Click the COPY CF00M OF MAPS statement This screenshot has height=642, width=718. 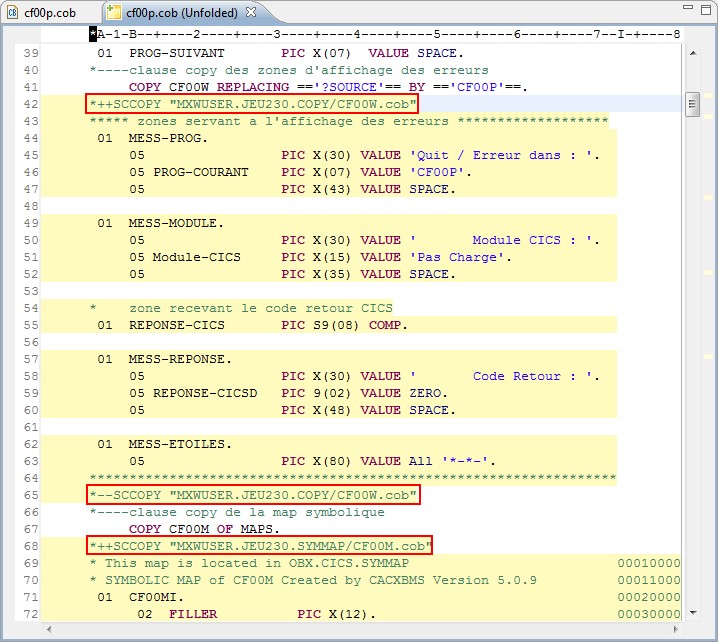pyautogui.click(x=204, y=528)
